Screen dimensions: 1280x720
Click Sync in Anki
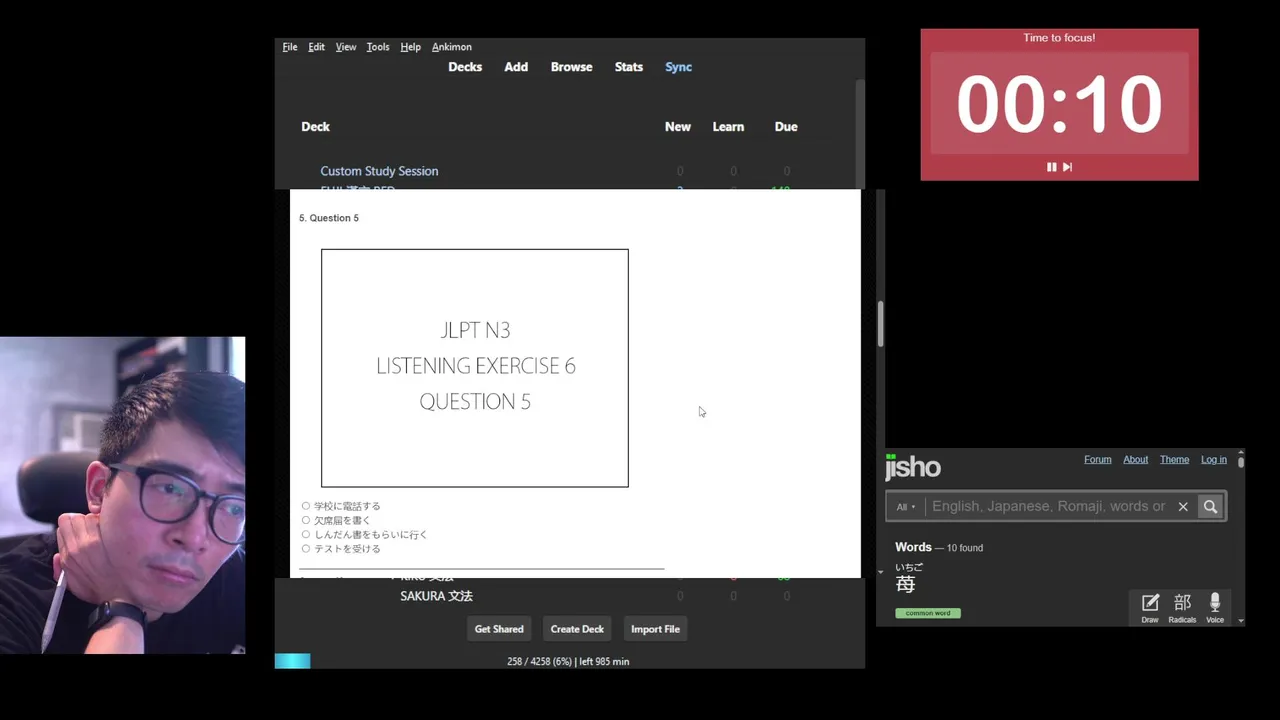tap(679, 67)
